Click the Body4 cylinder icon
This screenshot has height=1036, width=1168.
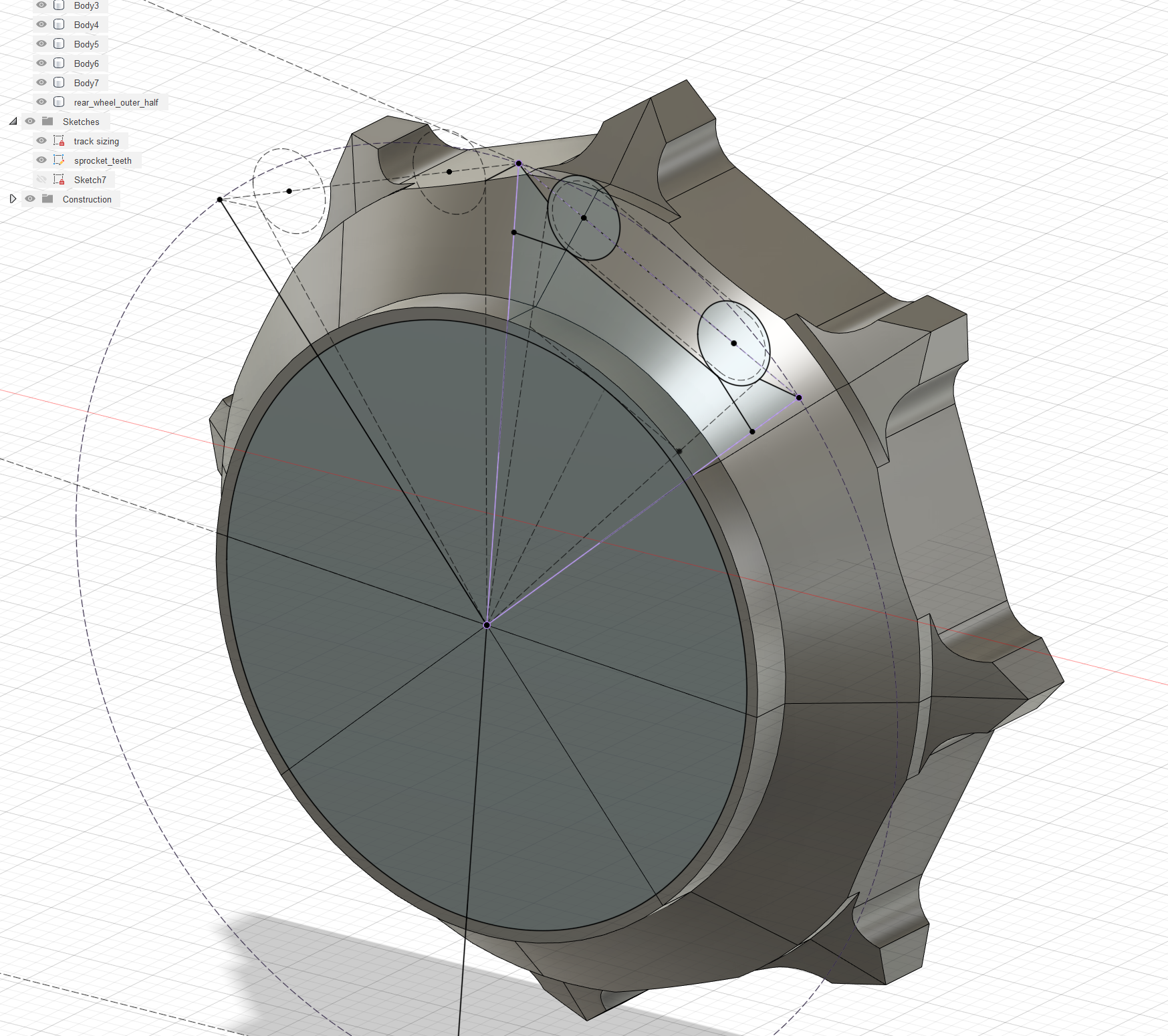click(59, 25)
